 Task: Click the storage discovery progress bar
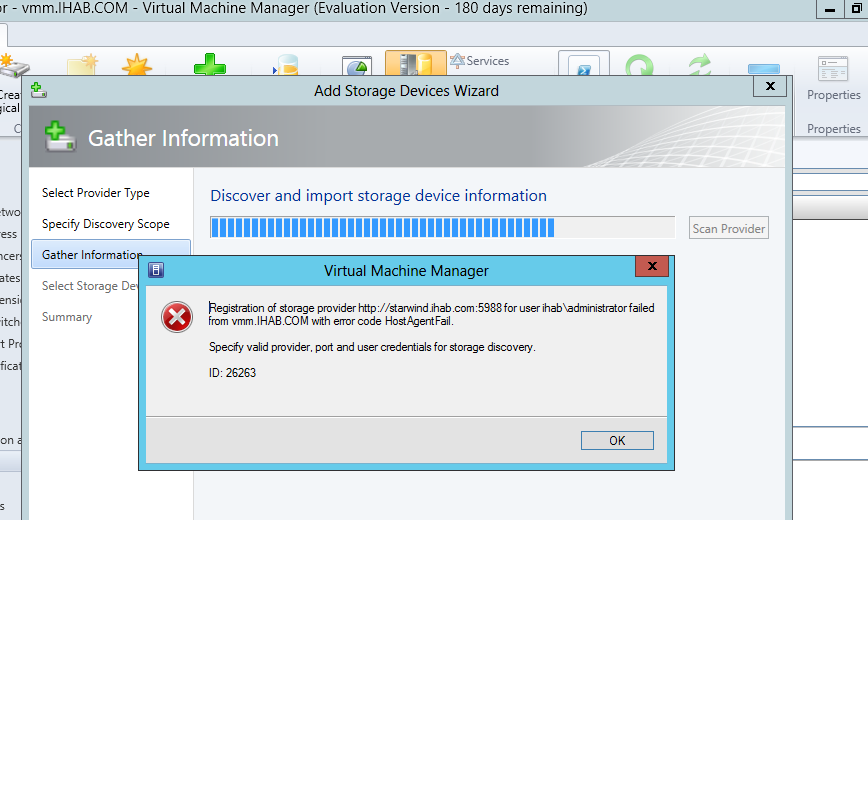(442, 228)
